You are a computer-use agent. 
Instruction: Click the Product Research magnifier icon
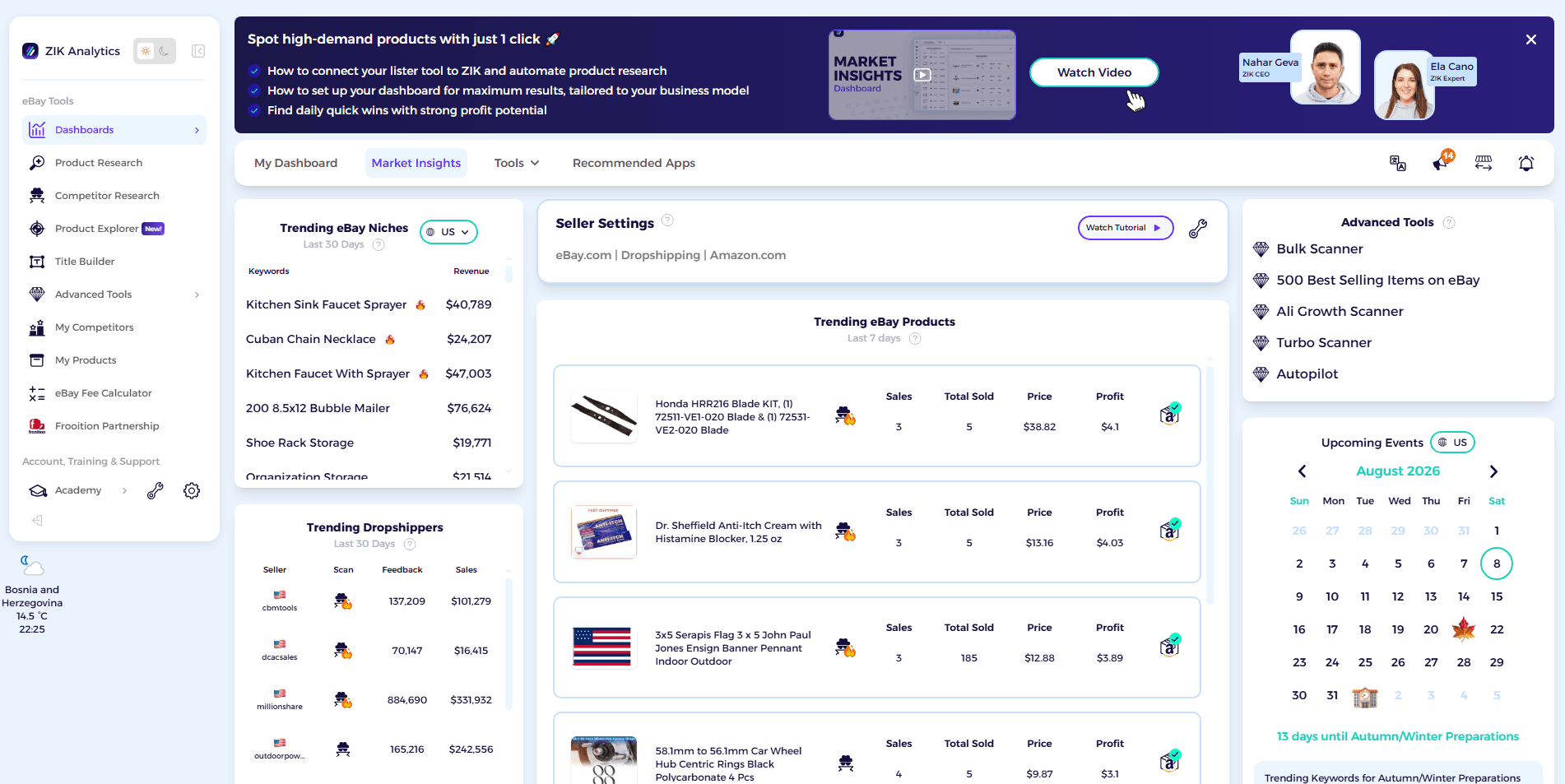(x=37, y=163)
